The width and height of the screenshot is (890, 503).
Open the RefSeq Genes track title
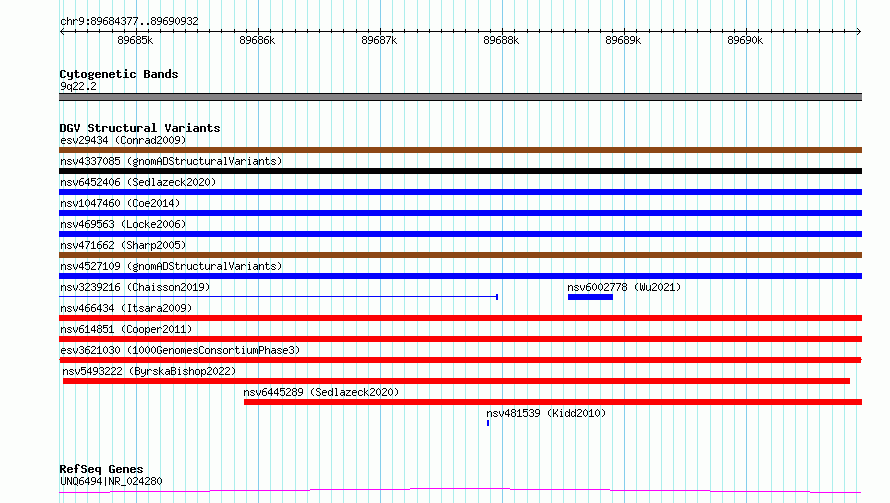tap(101, 469)
